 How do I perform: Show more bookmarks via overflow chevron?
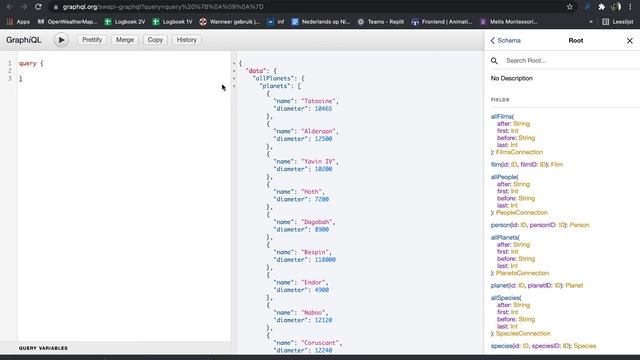tap(591, 22)
